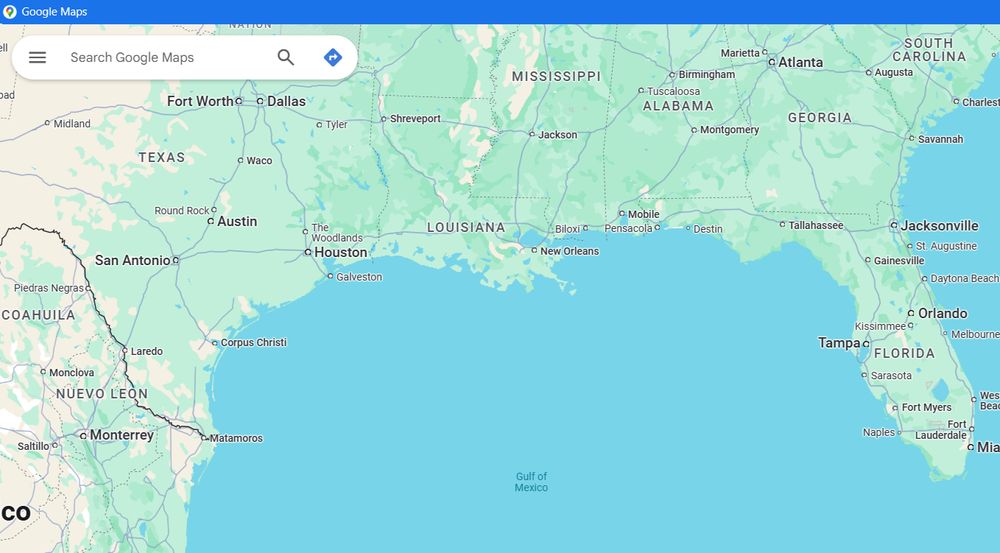This screenshot has height=553, width=1000.
Task: Click the magnifier search icon
Action: pyautogui.click(x=286, y=57)
